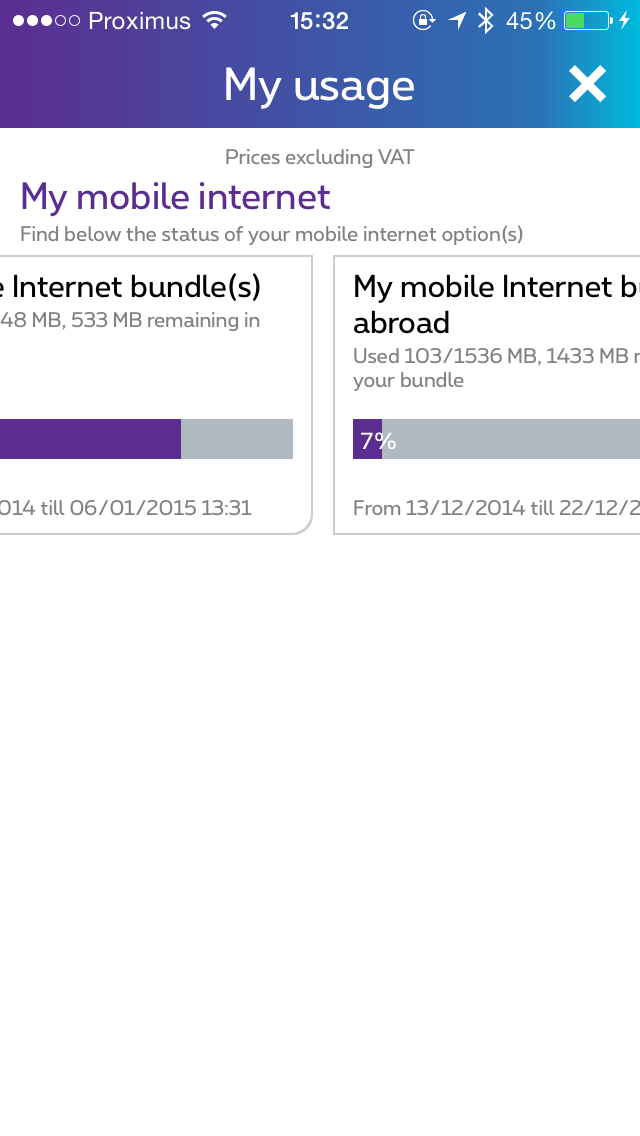Open the Internet bundle(s) card
Image resolution: width=640 pixels, height=1136 pixels.
pos(150,380)
